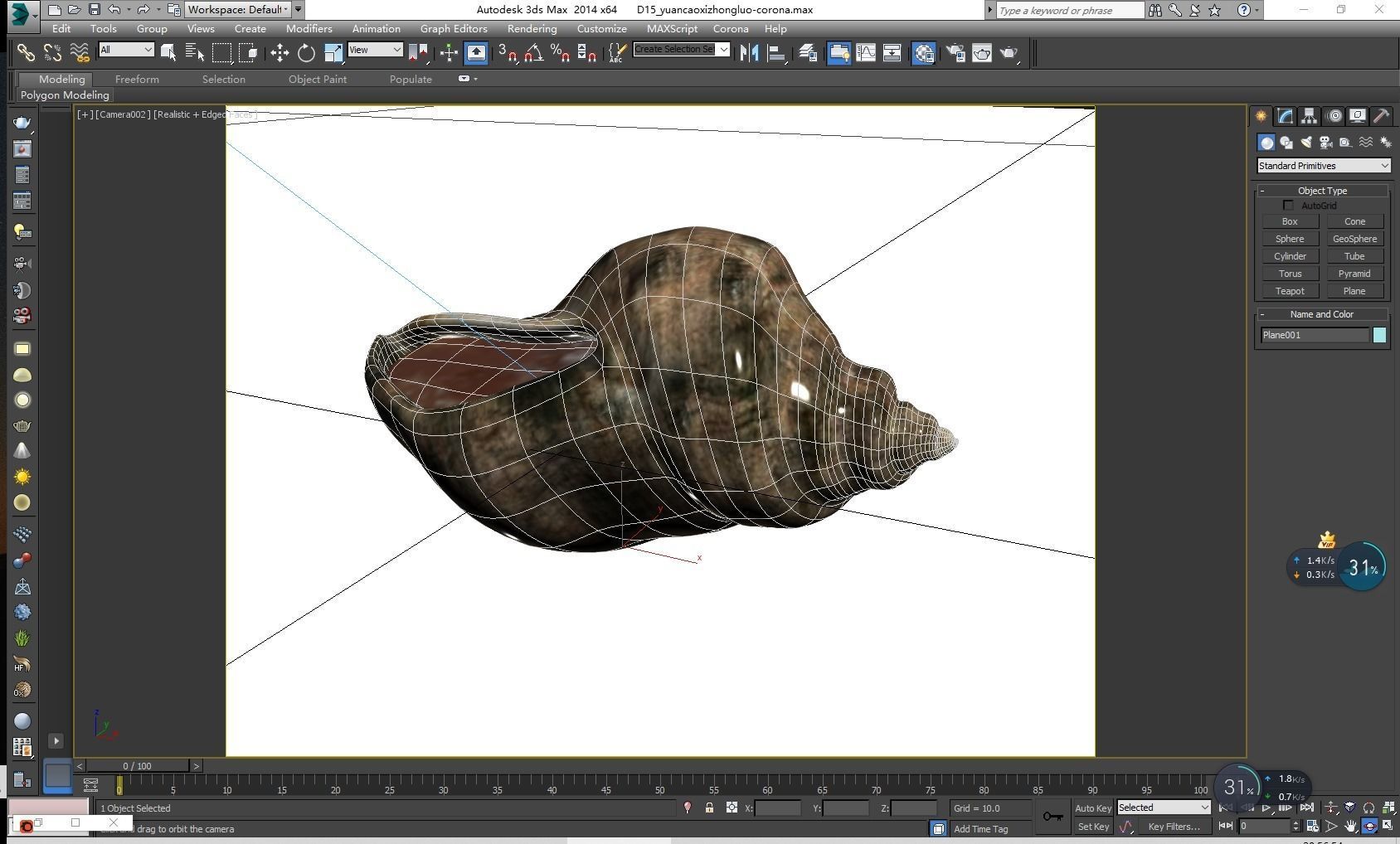The height and width of the screenshot is (844, 1400).
Task: Click the Orbit Camera icon
Action: click(x=1369, y=827)
